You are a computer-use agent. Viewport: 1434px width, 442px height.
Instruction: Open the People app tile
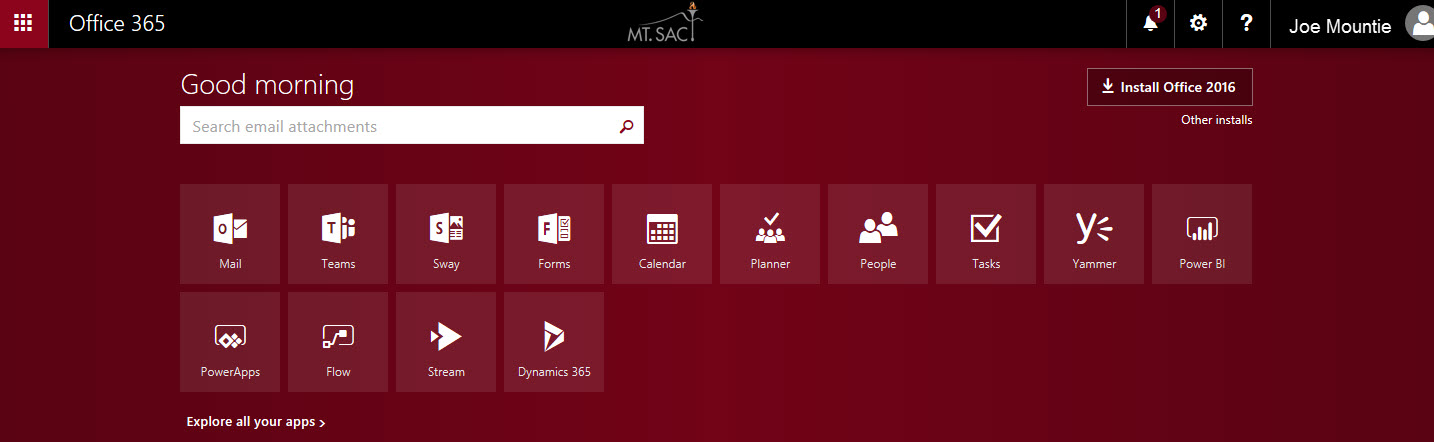(x=878, y=234)
